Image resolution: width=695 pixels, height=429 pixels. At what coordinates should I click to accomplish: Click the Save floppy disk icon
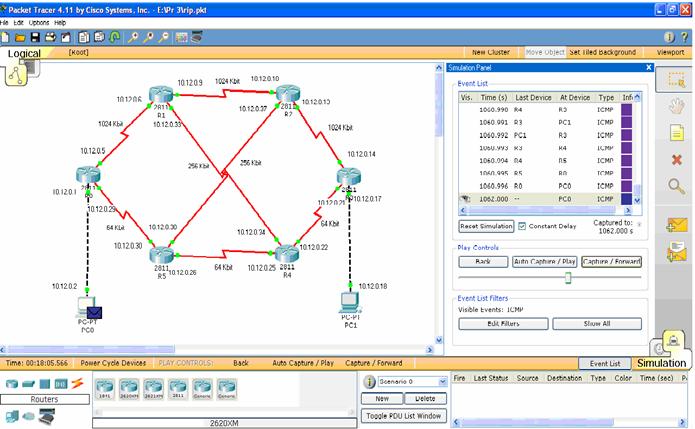click(35, 36)
